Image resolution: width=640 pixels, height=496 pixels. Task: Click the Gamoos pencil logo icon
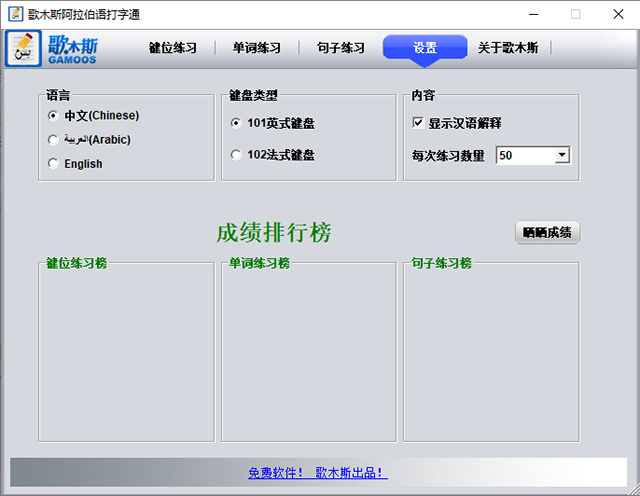tap(23, 48)
